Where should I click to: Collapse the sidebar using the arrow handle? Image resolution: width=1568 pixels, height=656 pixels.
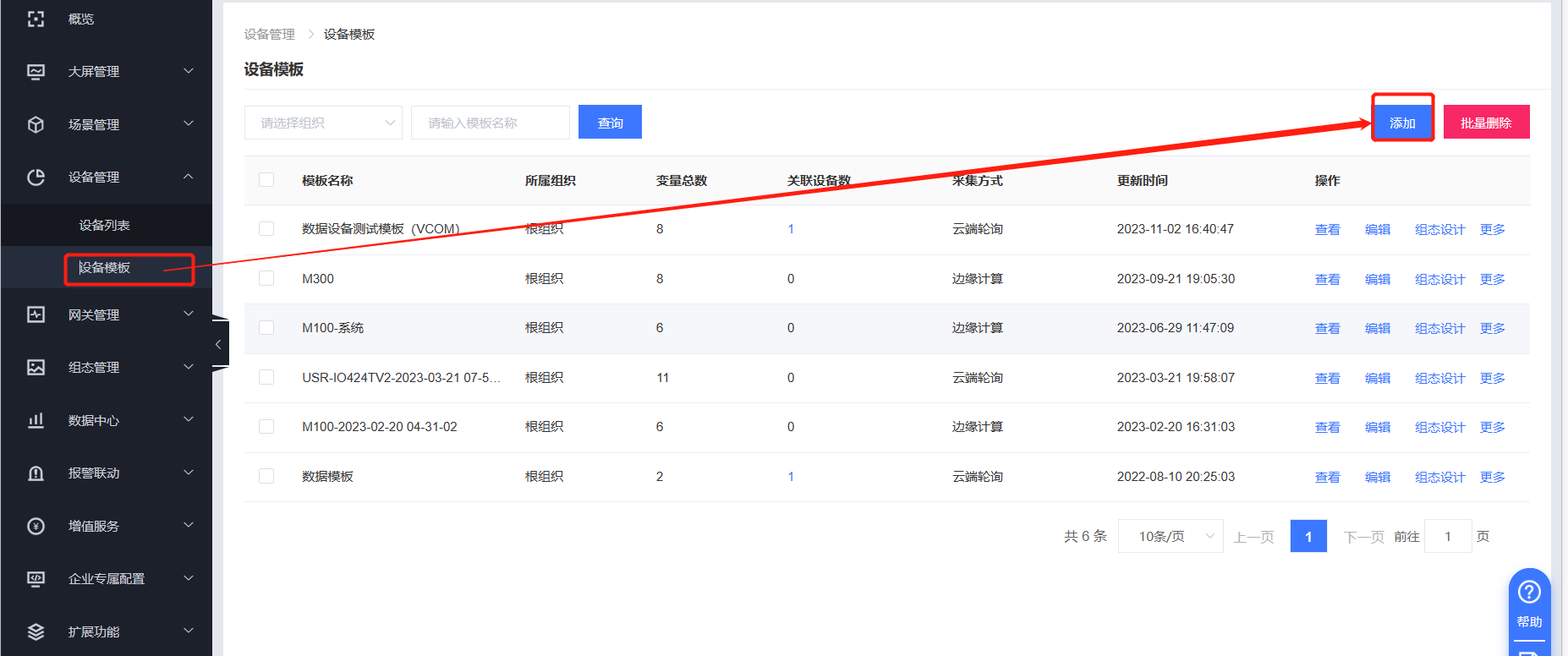click(218, 344)
